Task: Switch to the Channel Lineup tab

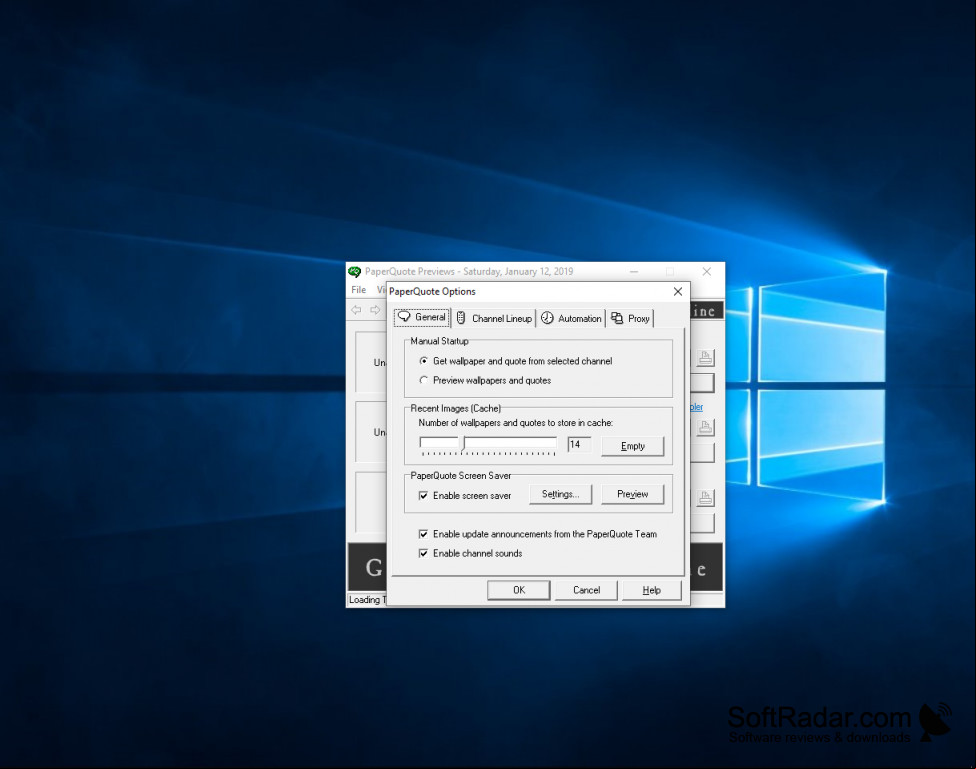Action: [494, 318]
